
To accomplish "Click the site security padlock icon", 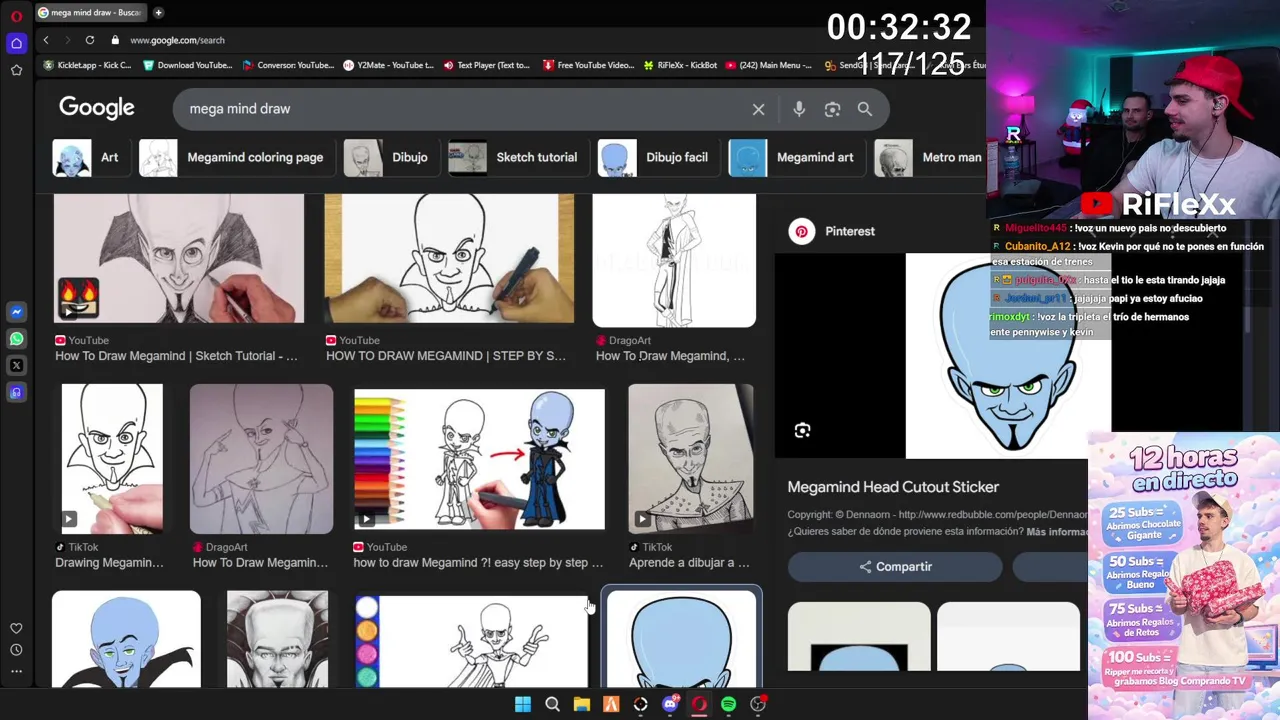I will click(115, 40).
